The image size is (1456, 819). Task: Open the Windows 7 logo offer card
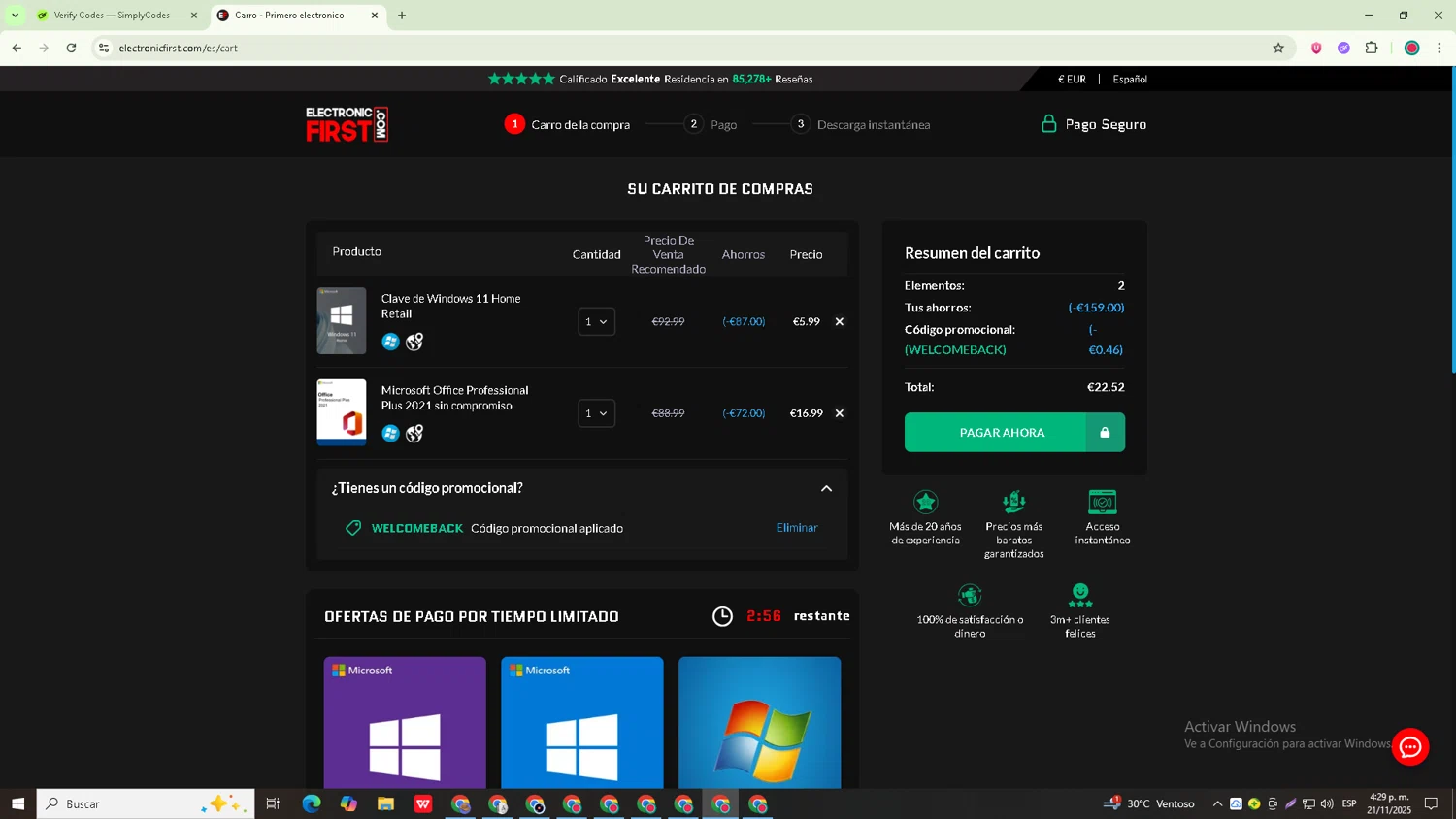[x=760, y=723]
